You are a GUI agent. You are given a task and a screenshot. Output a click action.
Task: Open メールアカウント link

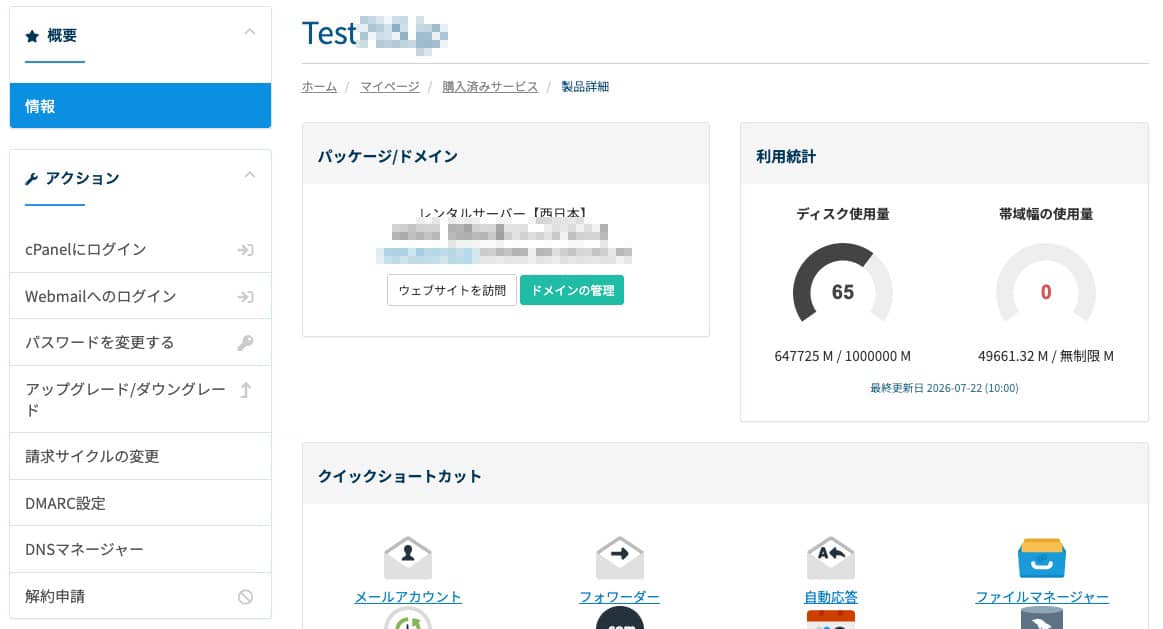coord(408,596)
